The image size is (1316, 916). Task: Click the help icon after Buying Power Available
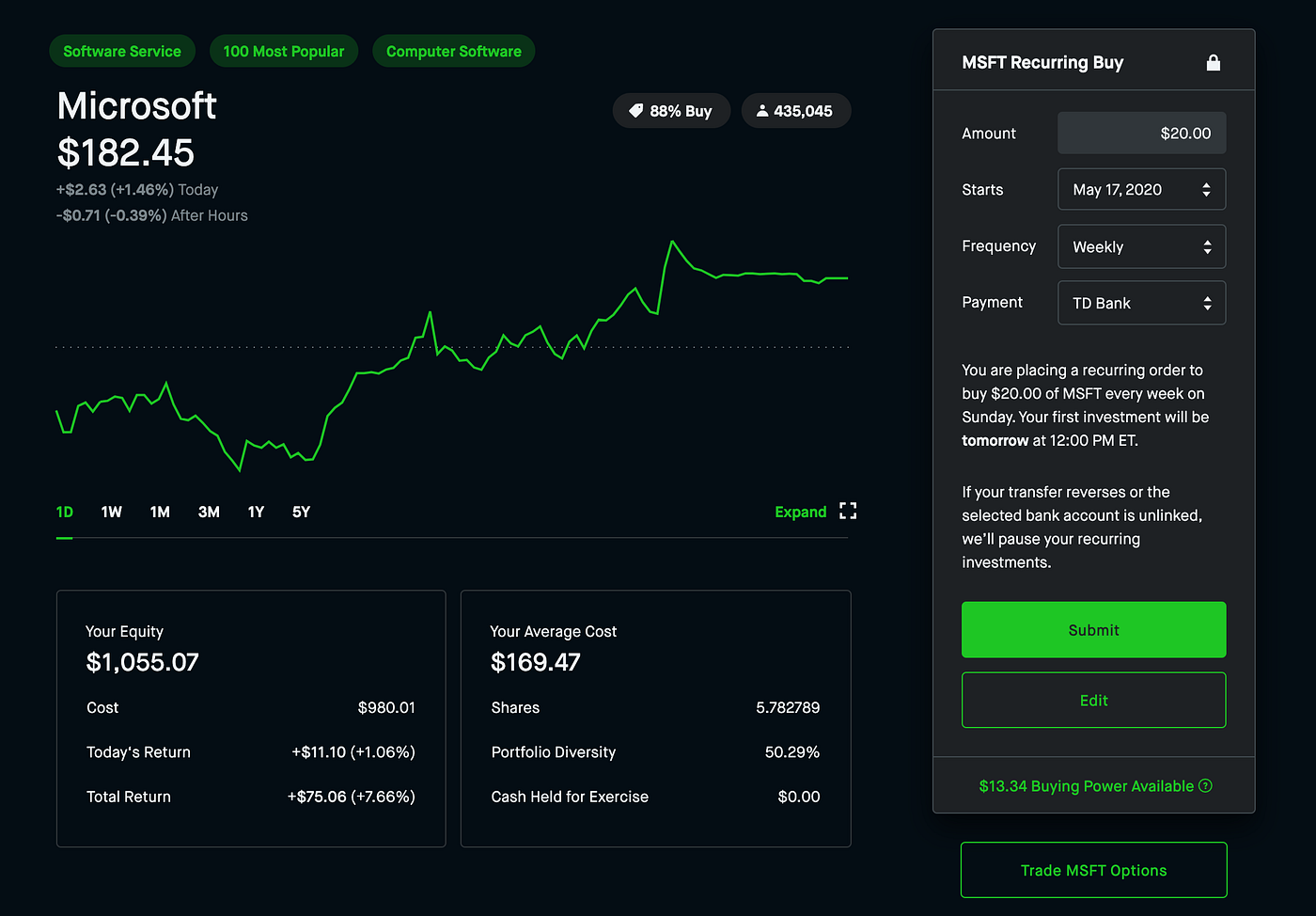1206,786
